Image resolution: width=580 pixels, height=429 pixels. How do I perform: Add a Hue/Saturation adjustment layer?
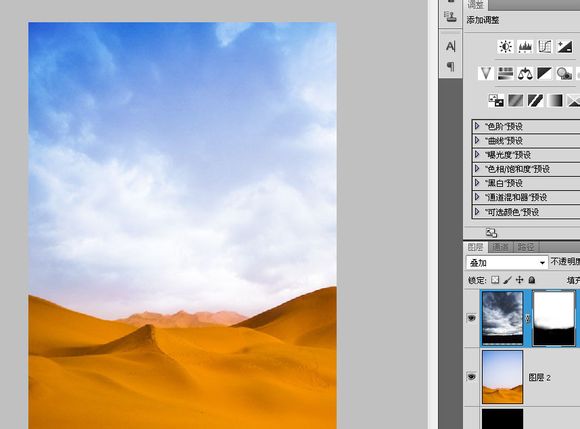click(505, 73)
